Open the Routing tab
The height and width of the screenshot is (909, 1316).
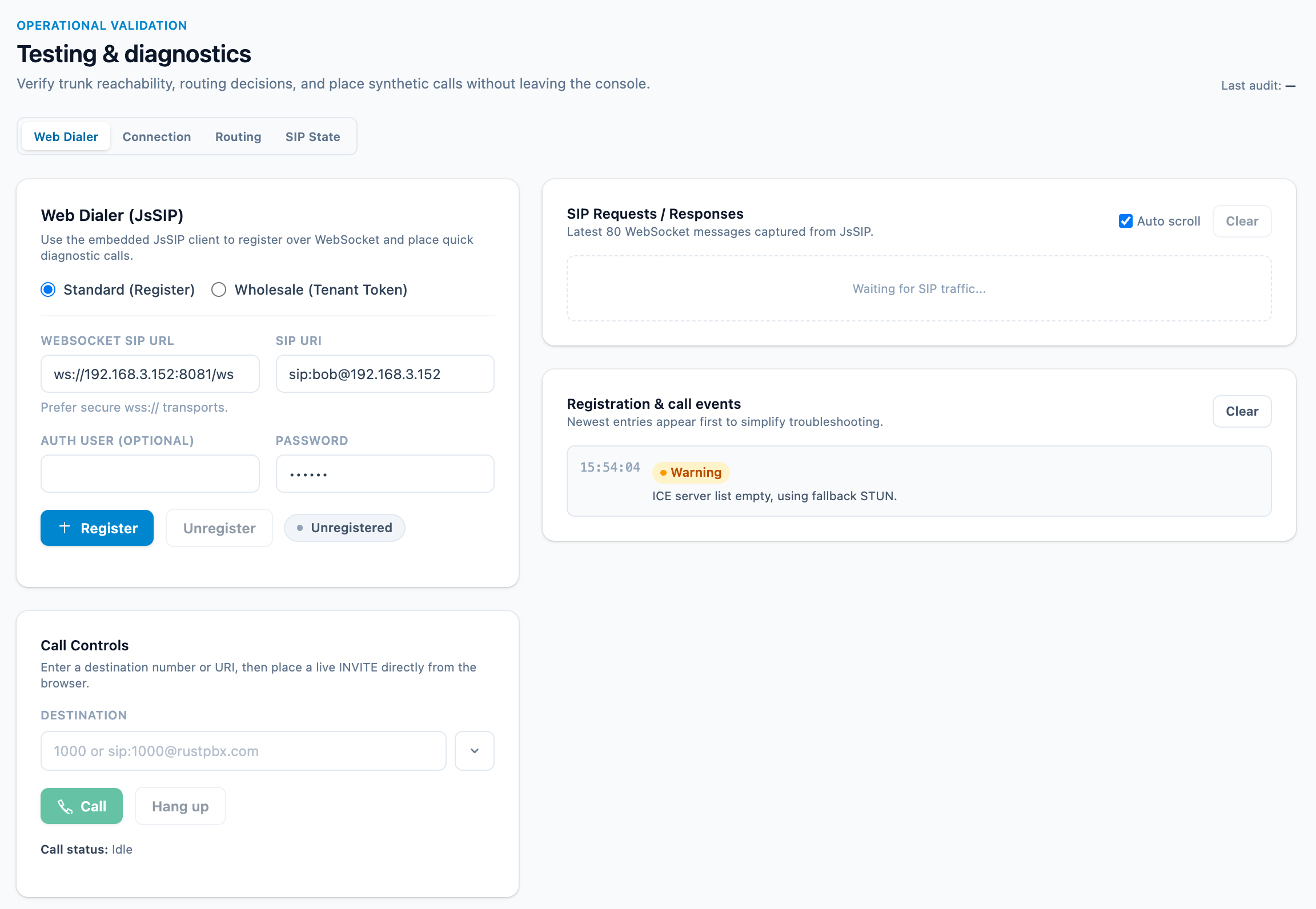(x=238, y=136)
